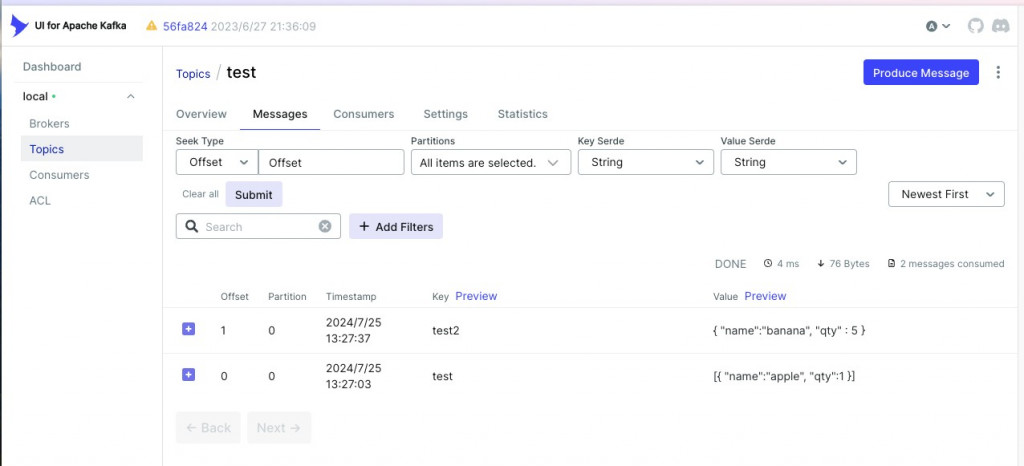Open the GitHub repository icon

(976, 26)
